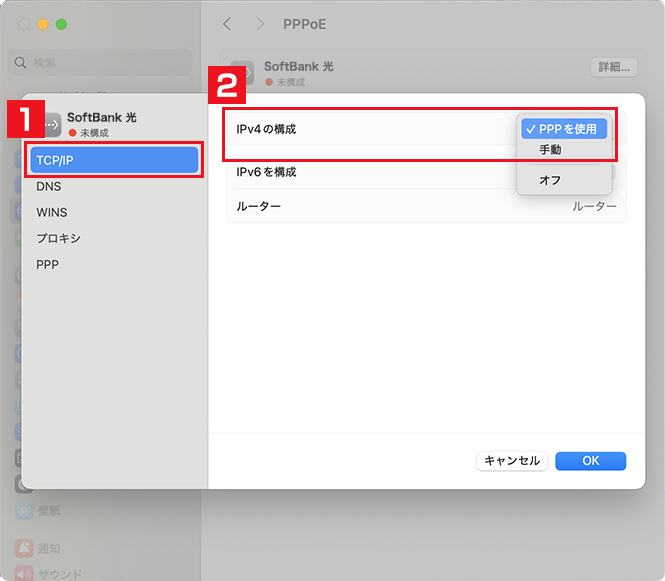Click the magnifier icon in the search field

(x=21, y=63)
